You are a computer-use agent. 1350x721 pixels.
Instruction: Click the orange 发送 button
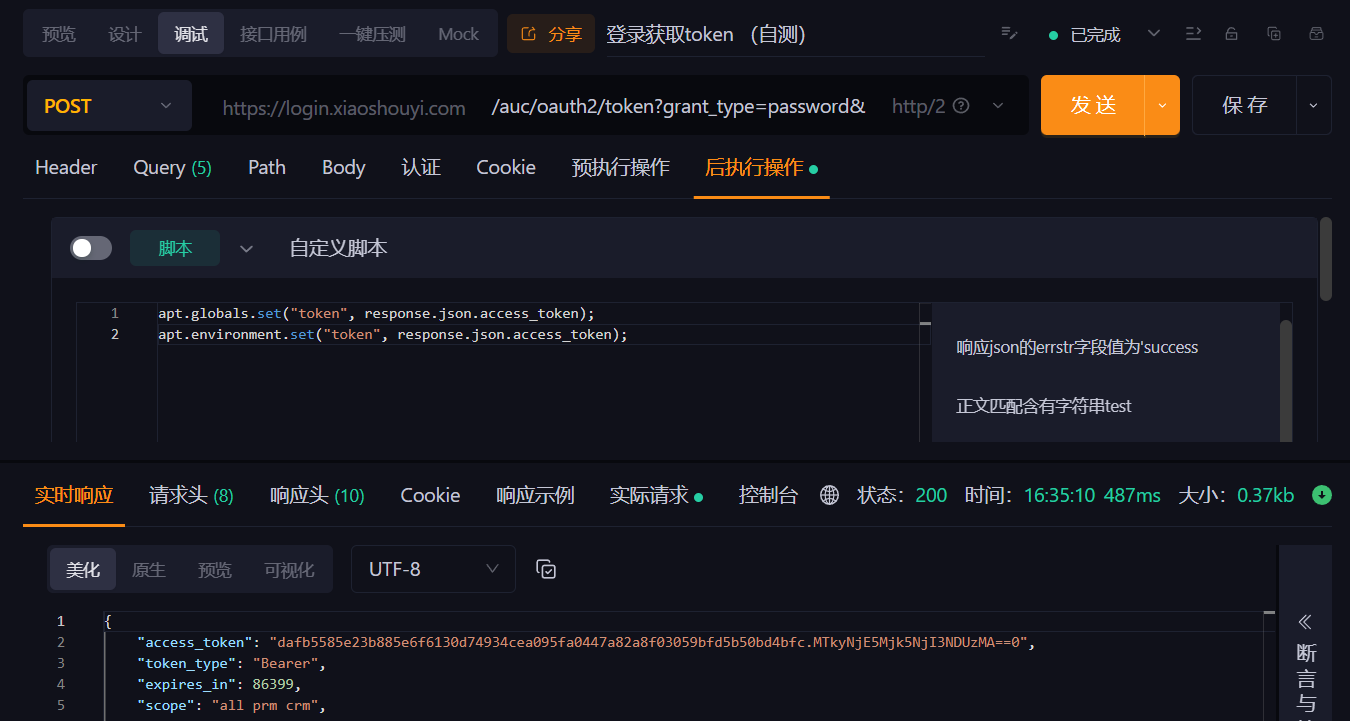1093,105
